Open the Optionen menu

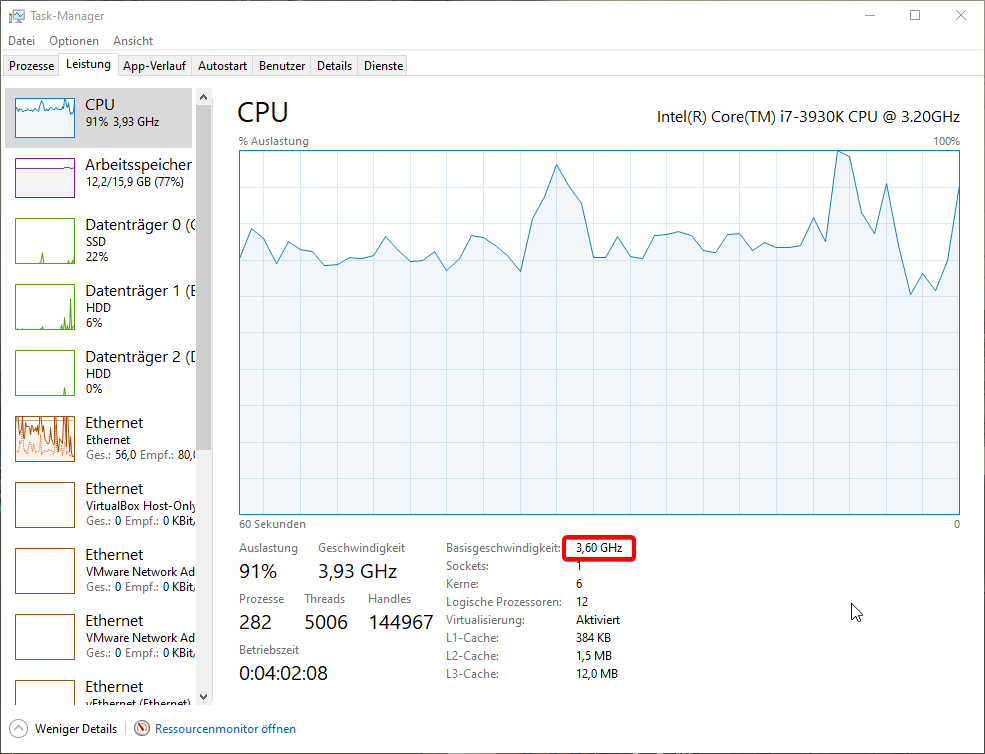pyautogui.click(x=74, y=41)
